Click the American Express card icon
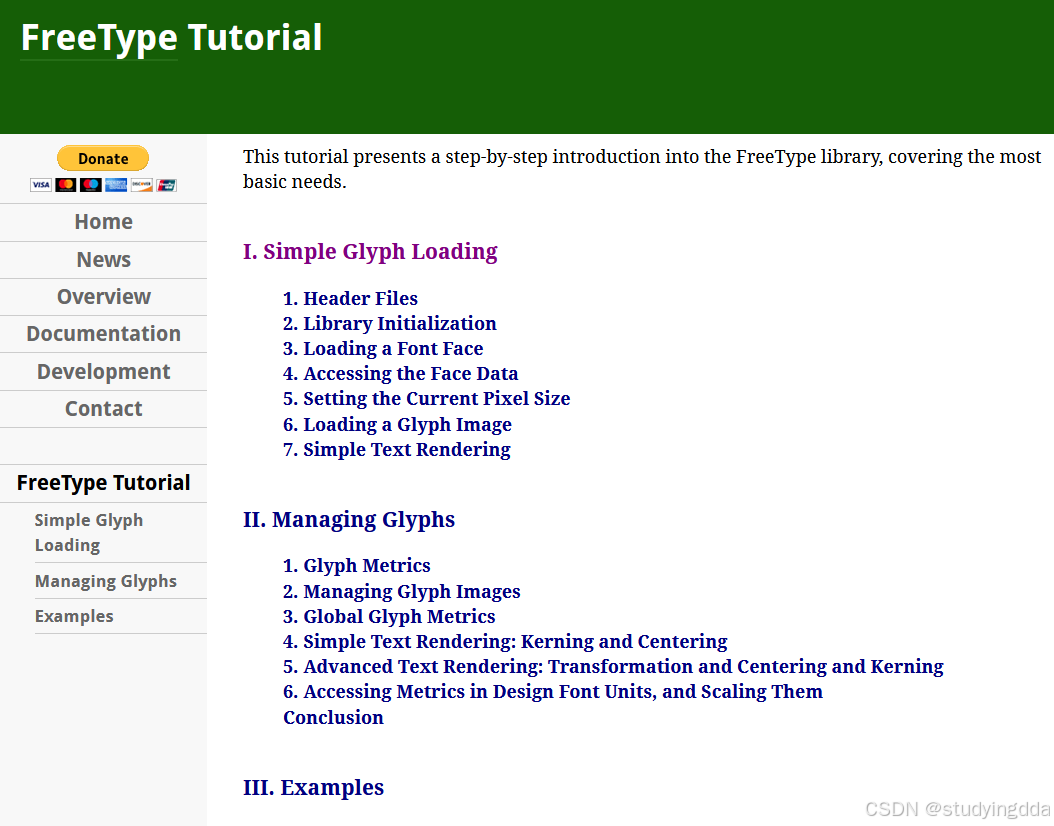The height and width of the screenshot is (826, 1054). [116, 185]
